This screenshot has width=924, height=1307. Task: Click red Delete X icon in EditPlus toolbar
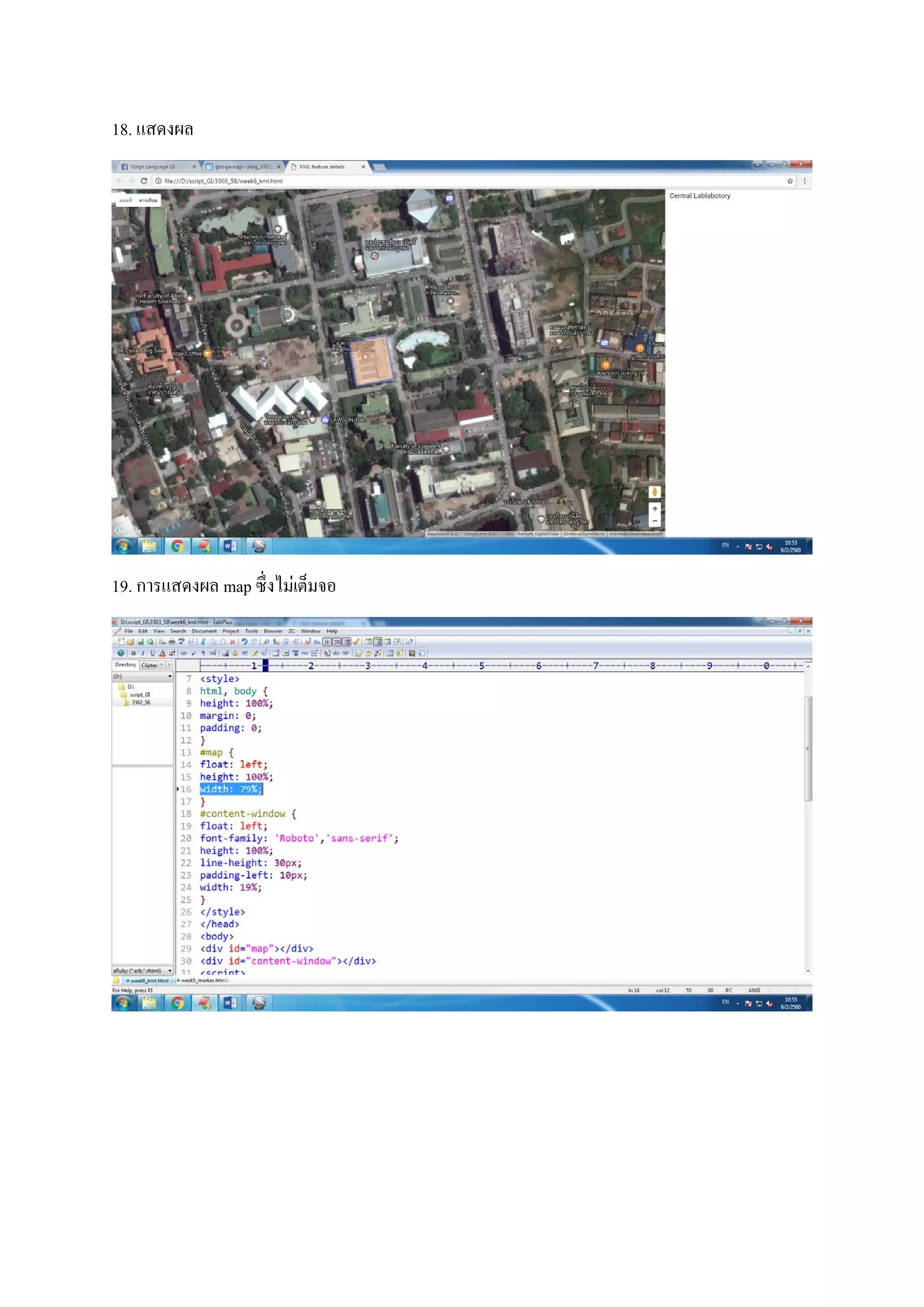[x=232, y=642]
